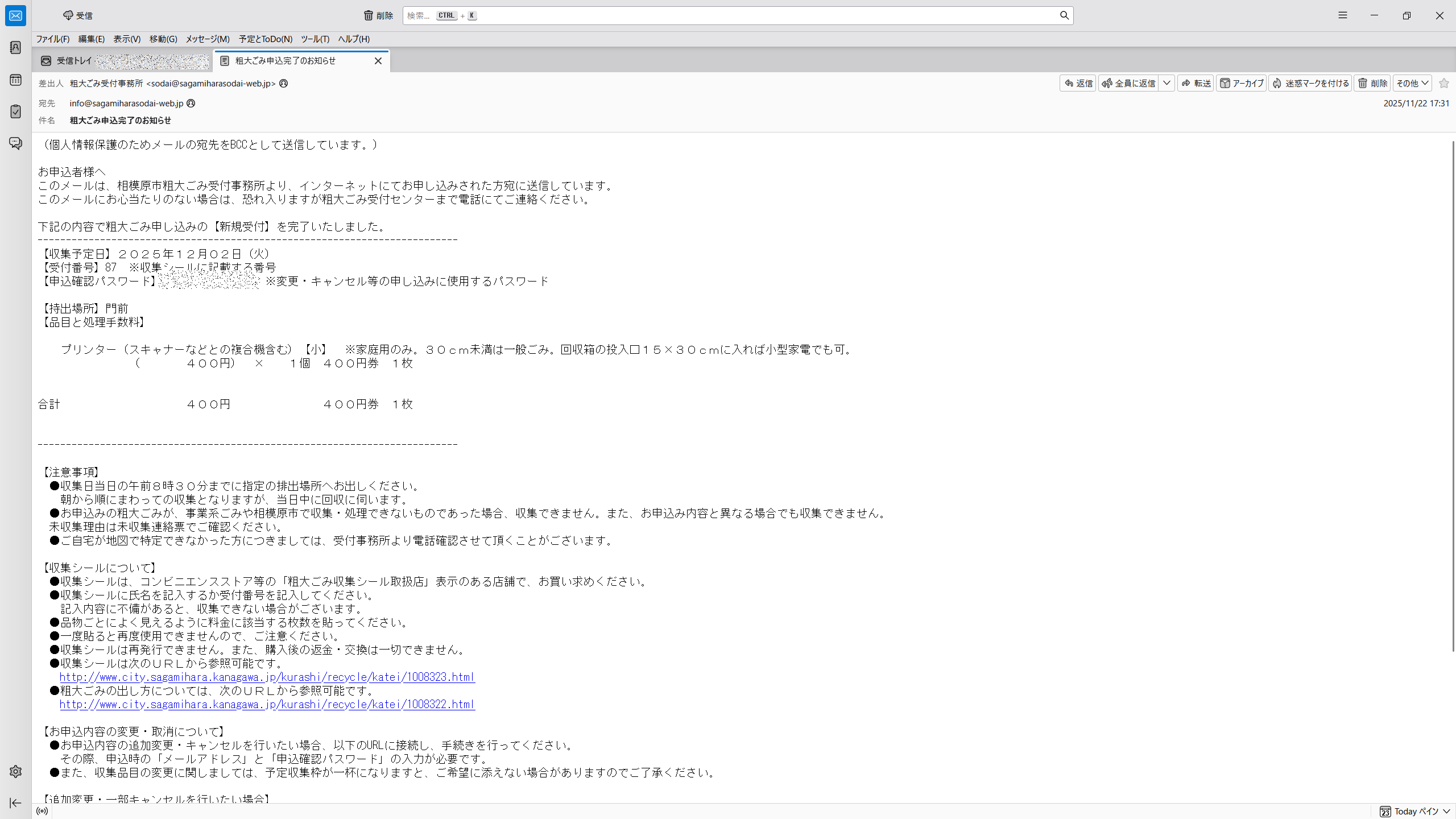
Task: Open Settings gear in sidebar
Action: click(x=15, y=771)
